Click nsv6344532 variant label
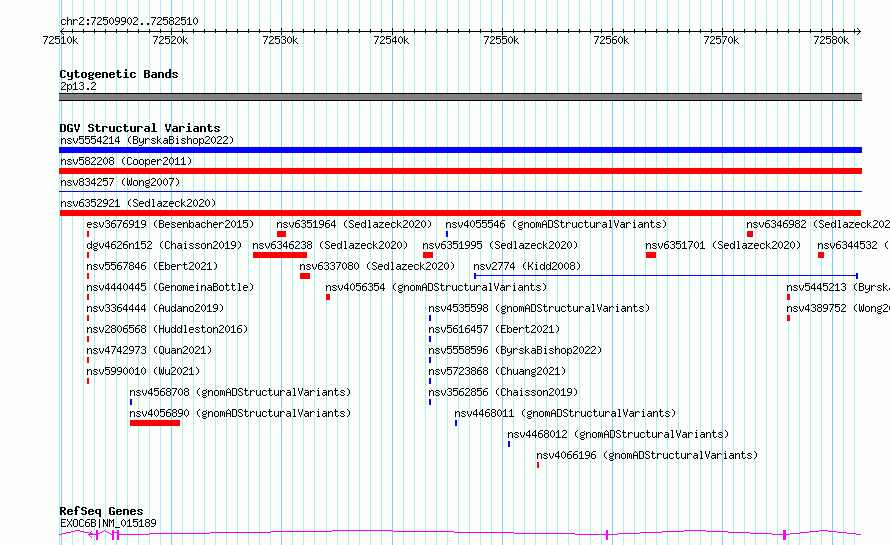The width and height of the screenshot is (890, 545). pos(854,245)
